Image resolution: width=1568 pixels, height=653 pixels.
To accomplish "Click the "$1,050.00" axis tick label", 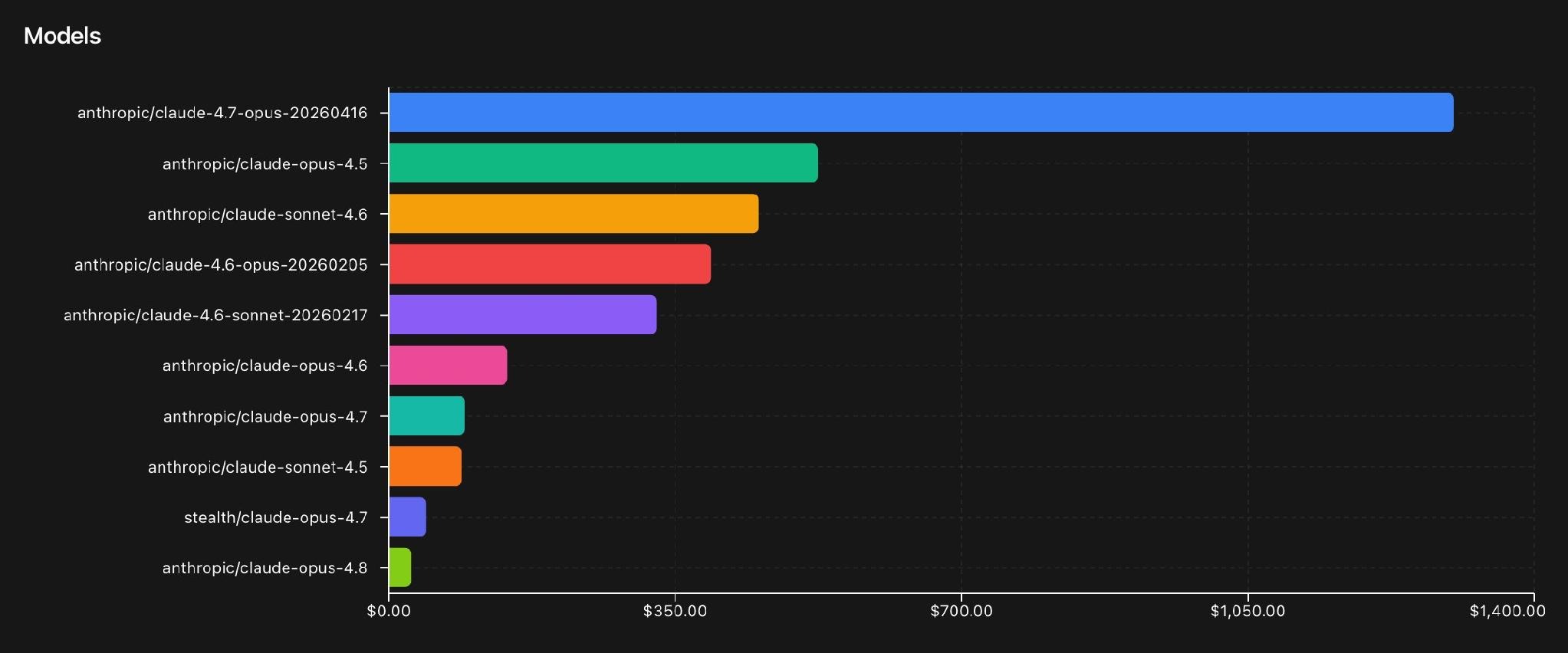I will (1247, 611).
